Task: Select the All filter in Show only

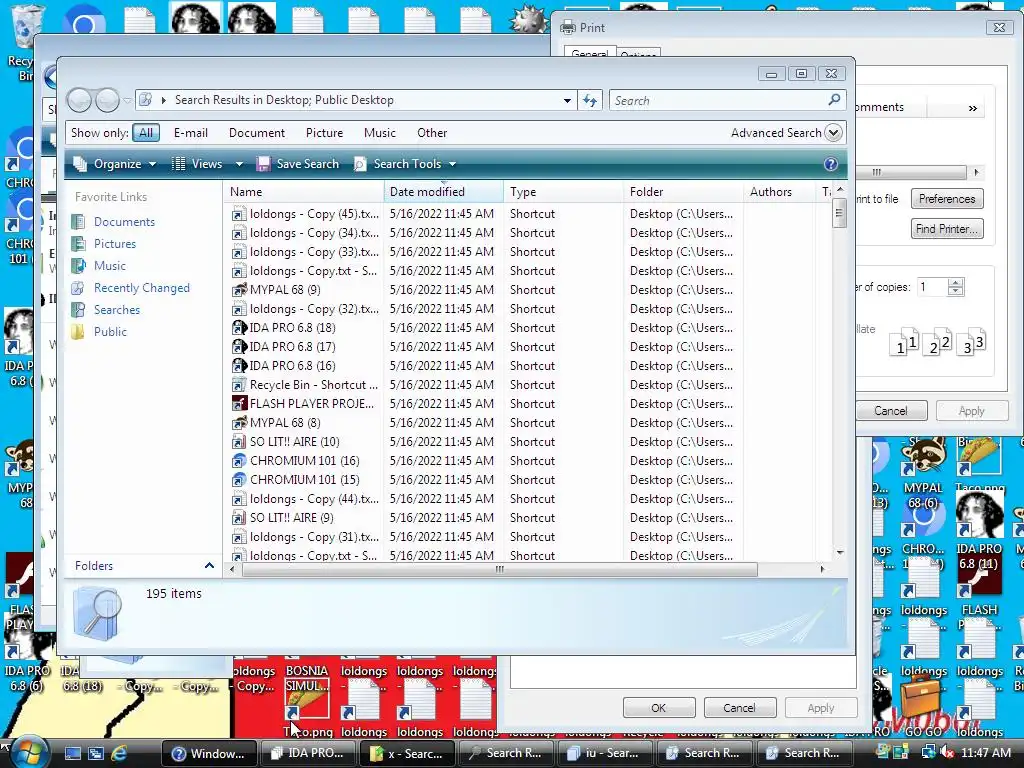Action: pos(146,133)
